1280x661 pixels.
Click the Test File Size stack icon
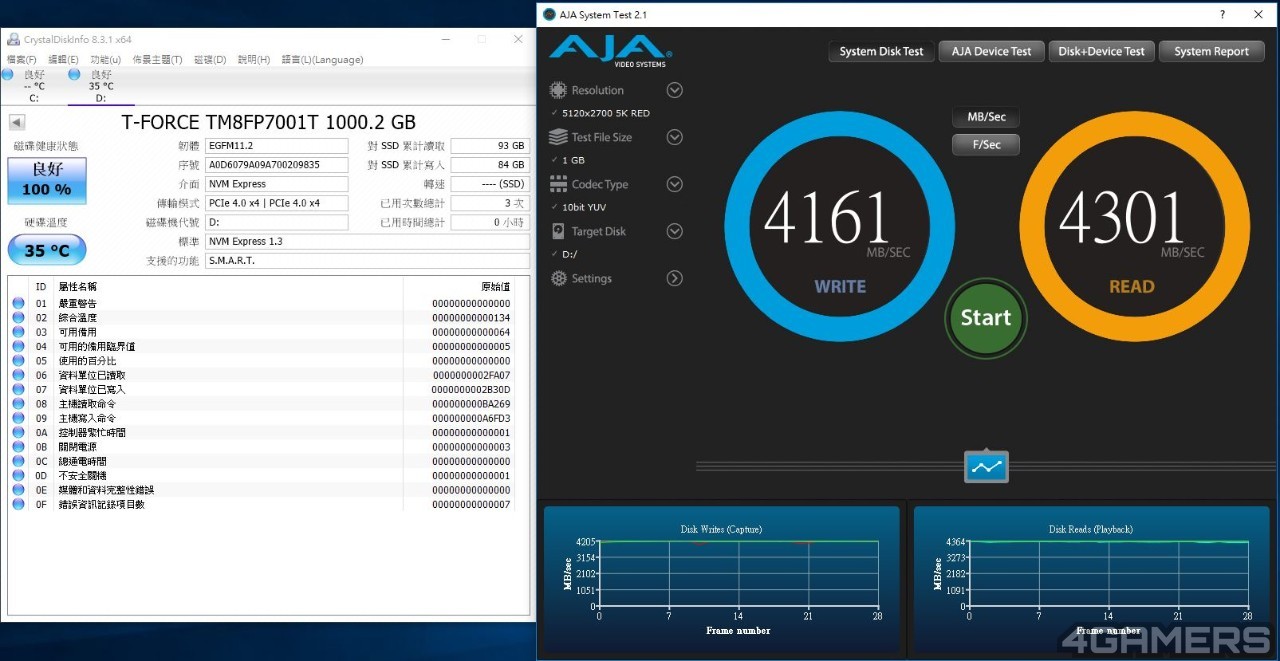(x=558, y=137)
